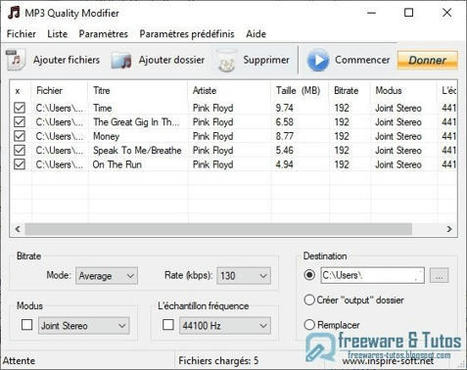Image resolution: width=467 pixels, height=370 pixels.
Task: Click the destination path field C:\Users\
Action: click(373, 275)
